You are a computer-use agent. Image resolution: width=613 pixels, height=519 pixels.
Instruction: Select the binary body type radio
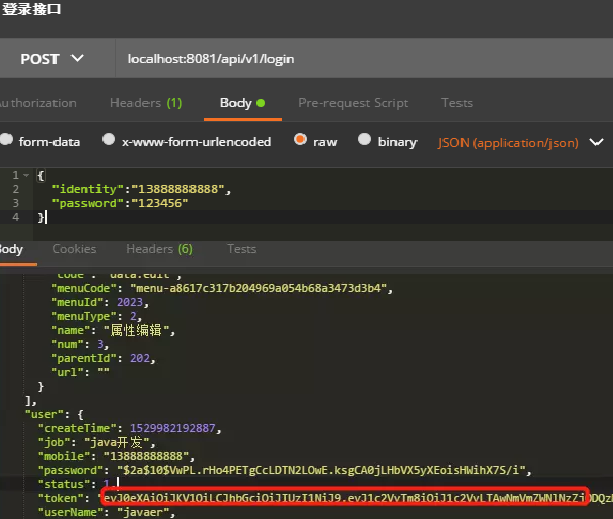coord(364,140)
